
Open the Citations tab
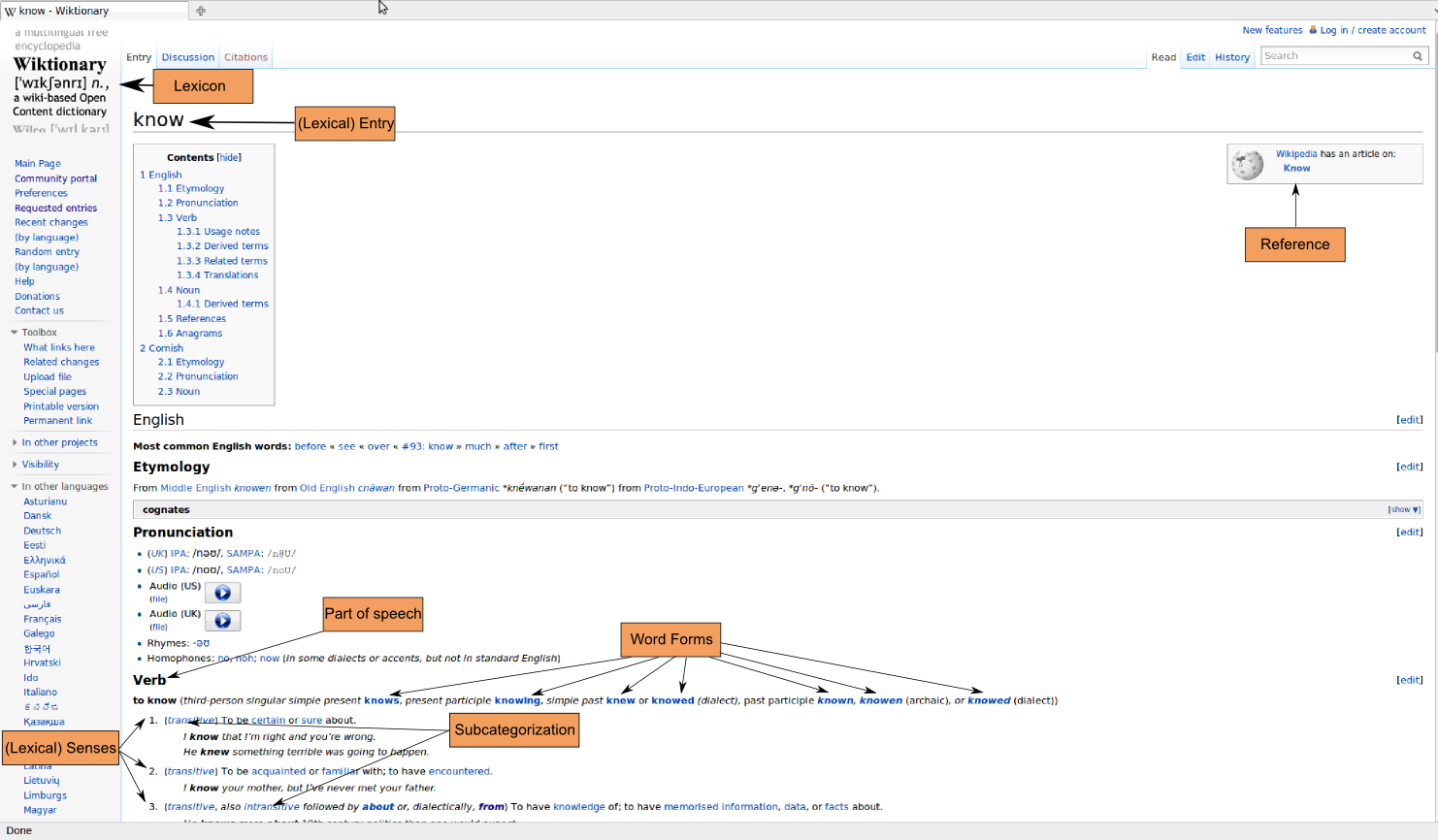click(x=245, y=57)
